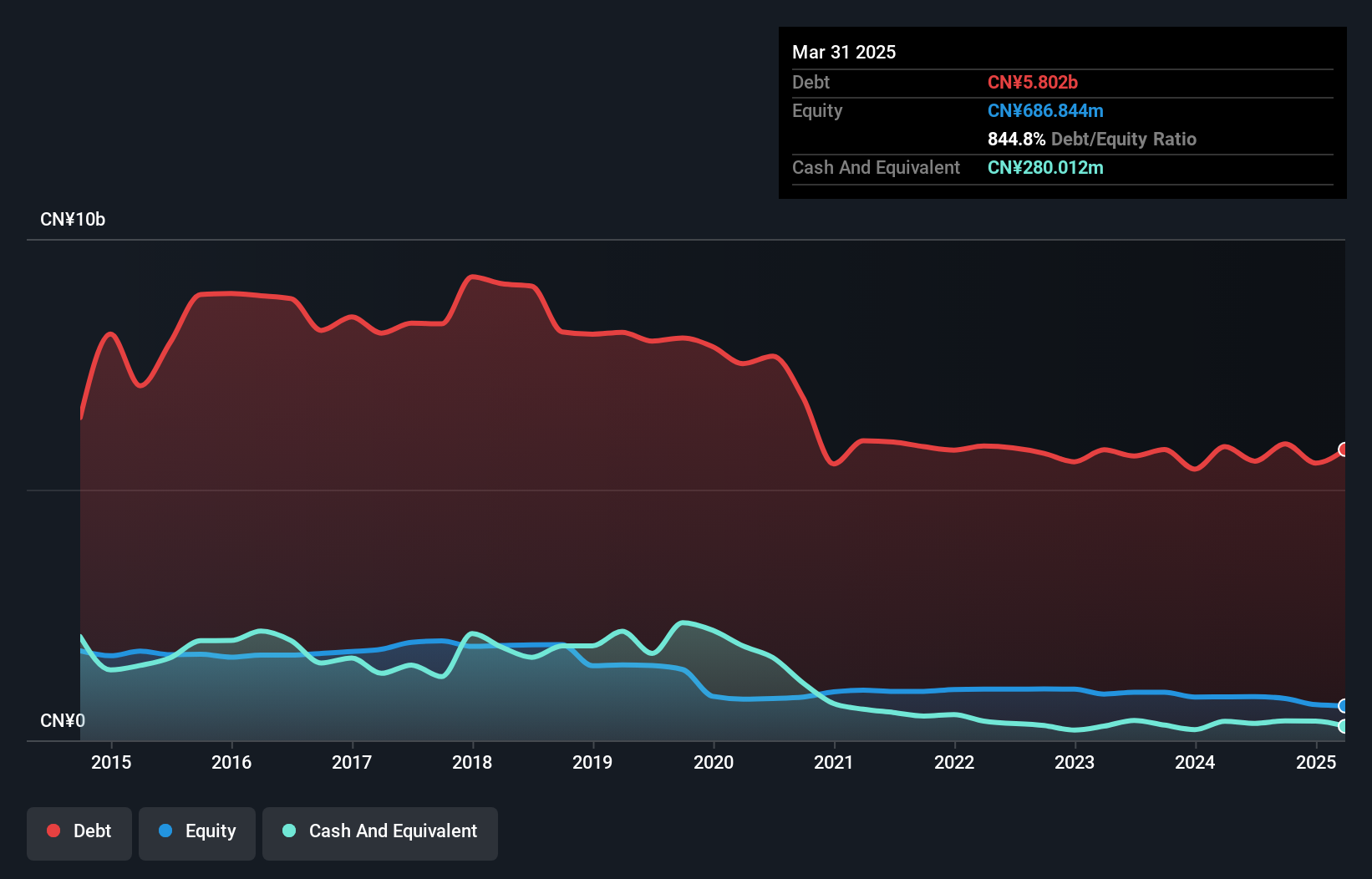This screenshot has width=1372, height=879.
Task: Click the Mar 31 2025 tooltip date
Action: (844, 52)
